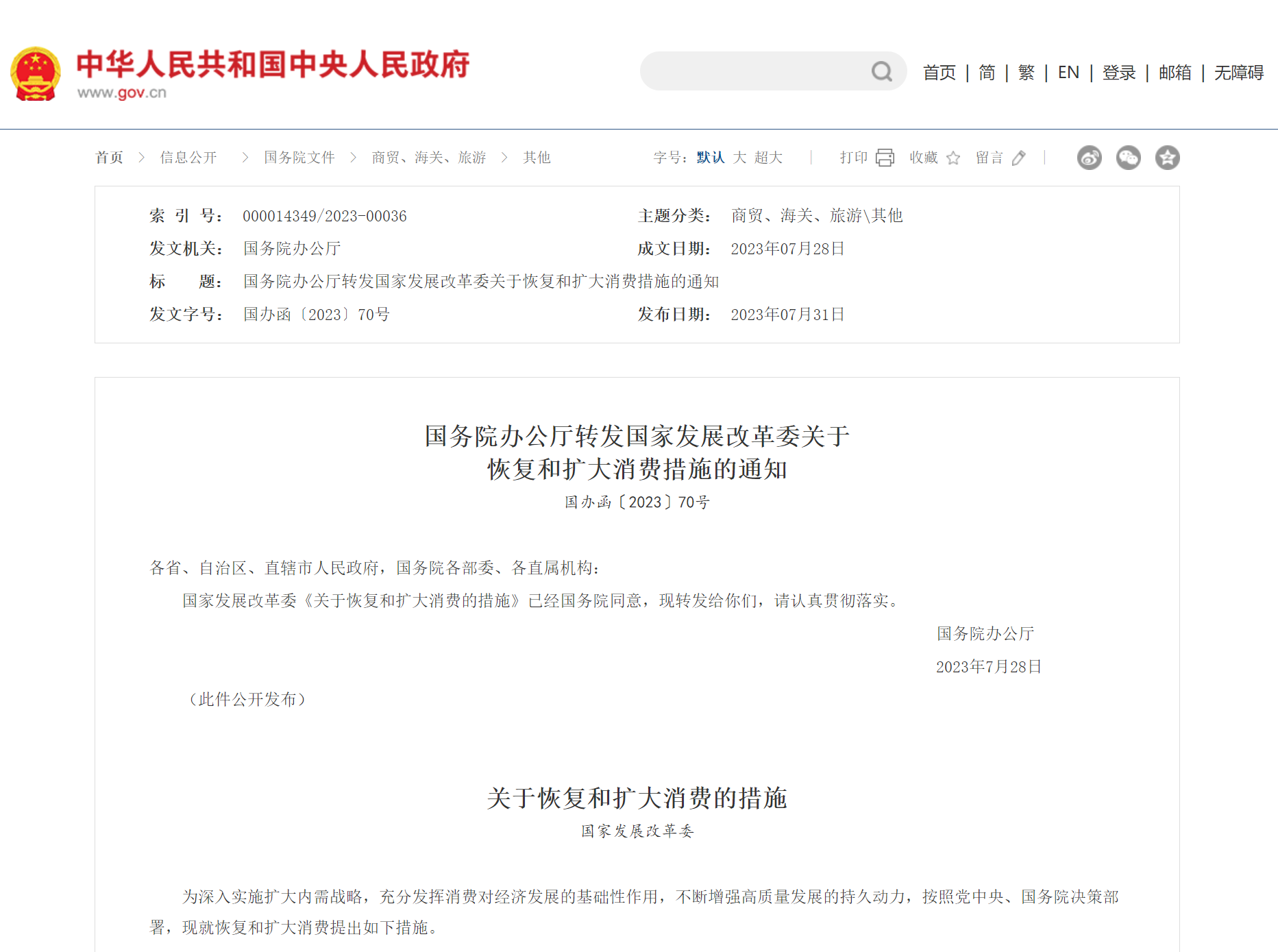Click the national emblem gov.cn logo
Screen dimensions: 1278x952
(x=34, y=71)
